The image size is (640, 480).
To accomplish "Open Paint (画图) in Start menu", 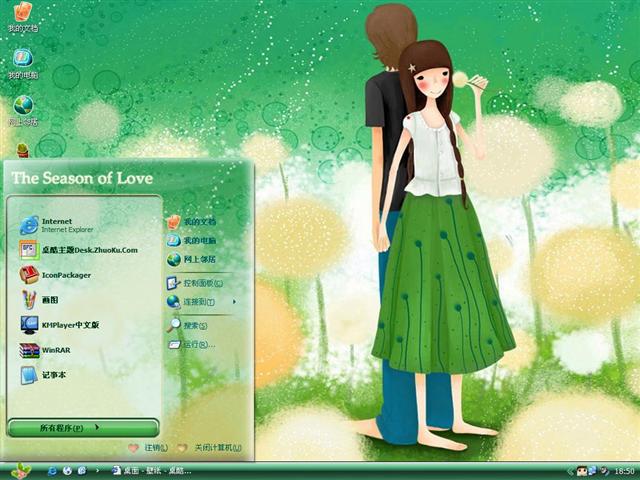I will [39, 300].
